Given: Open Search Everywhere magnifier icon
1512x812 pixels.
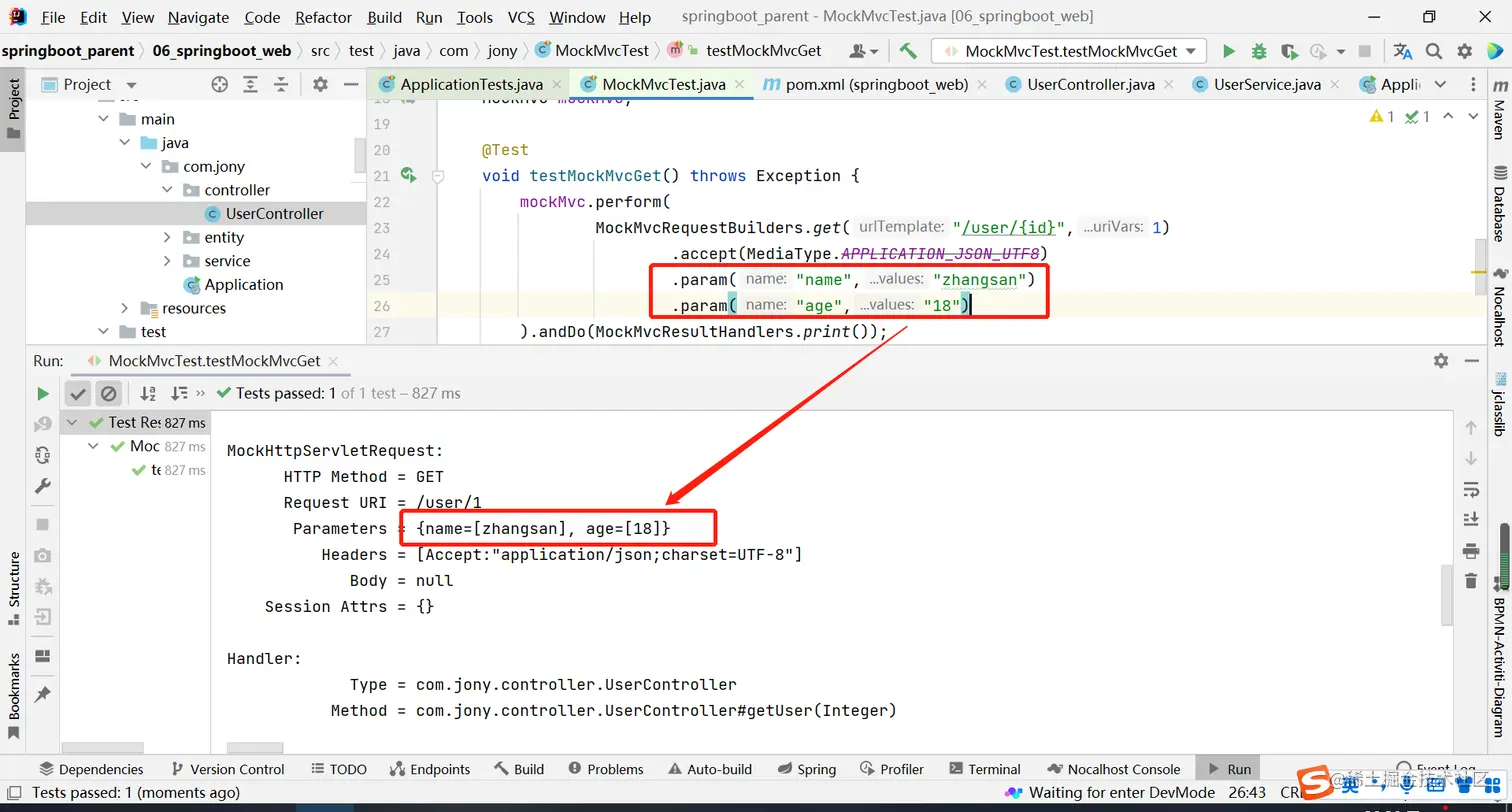Looking at the screenshot, I should tap(1434, 51).
